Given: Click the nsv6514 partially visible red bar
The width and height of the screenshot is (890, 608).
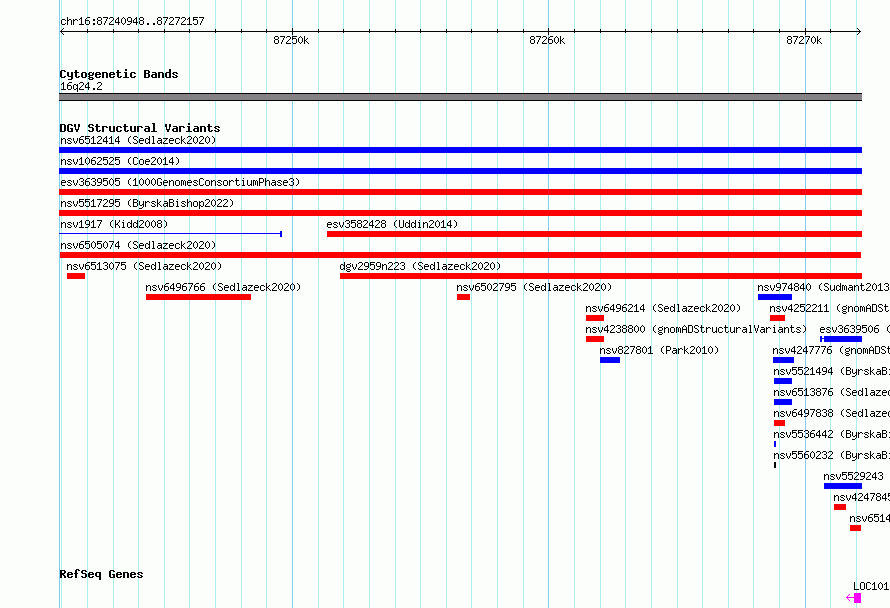Looking at the screenshot, I should click(x=855, y=528).
